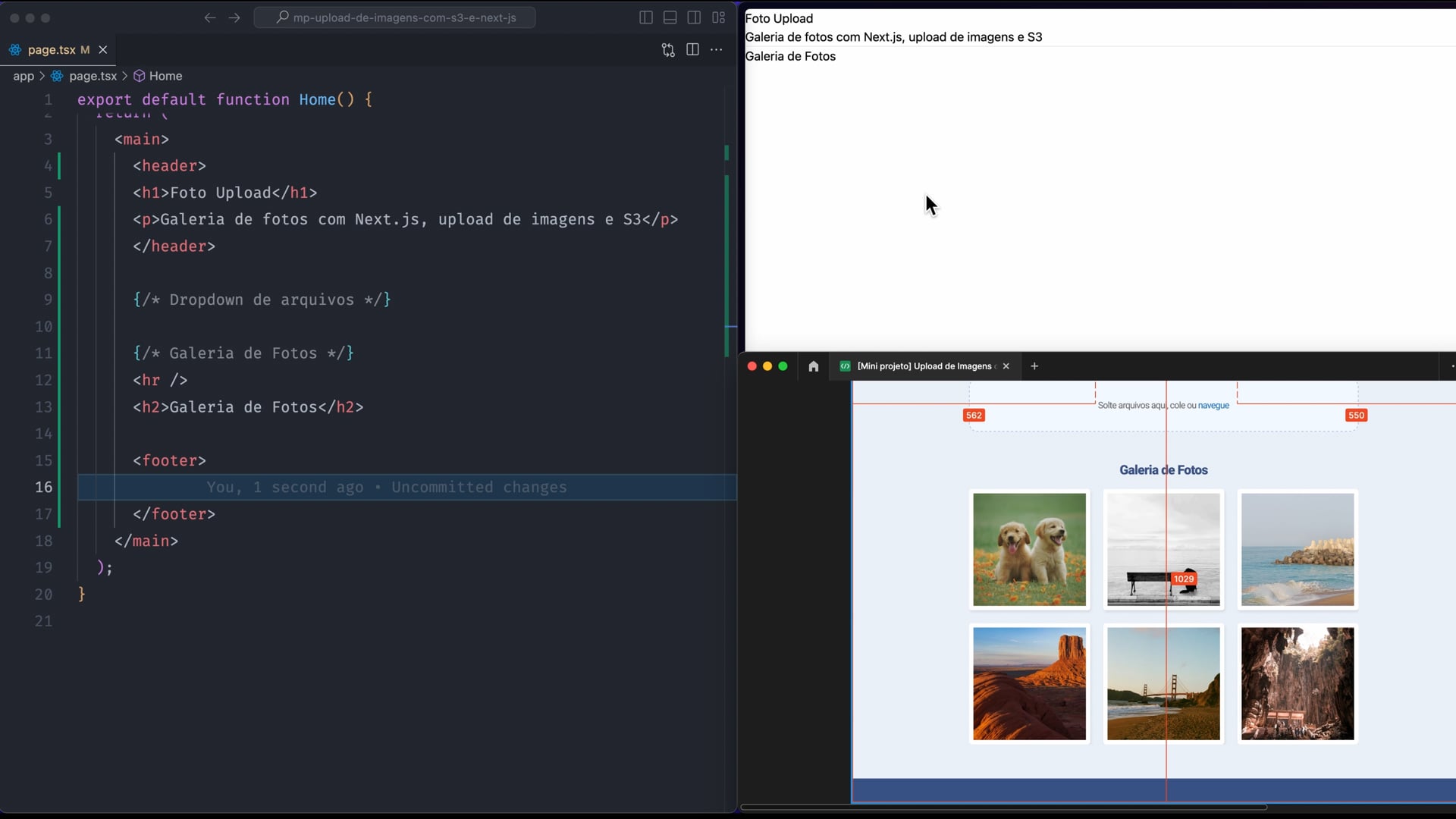Click the navegue link
Screen dimensions: 1456x819
1213,406
